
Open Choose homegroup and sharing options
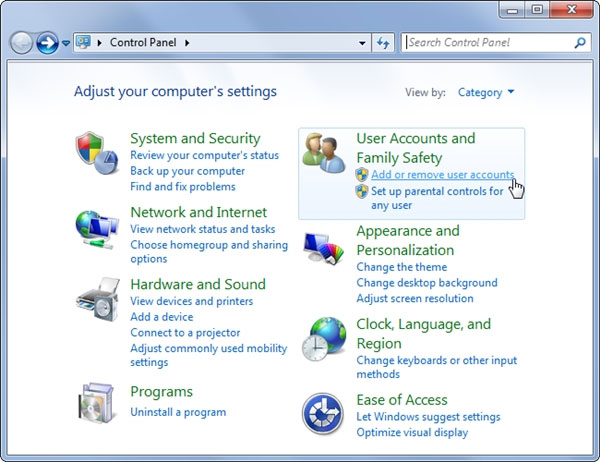pos(209,251)
